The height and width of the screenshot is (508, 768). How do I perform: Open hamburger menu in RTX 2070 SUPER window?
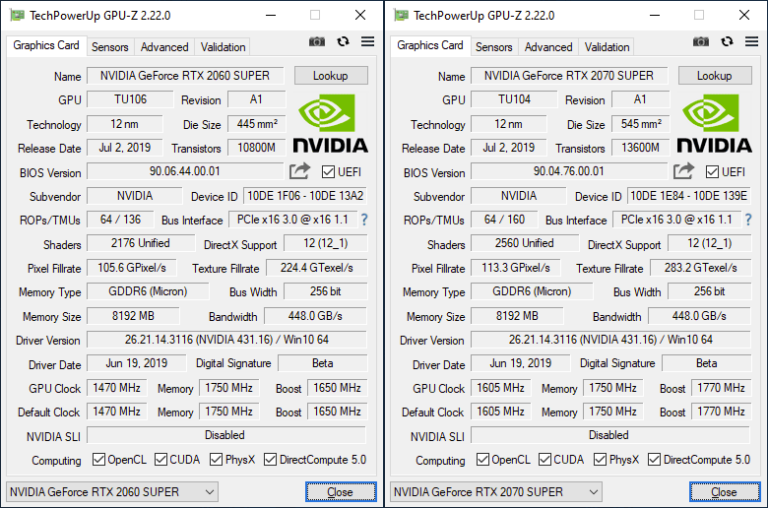751,42
